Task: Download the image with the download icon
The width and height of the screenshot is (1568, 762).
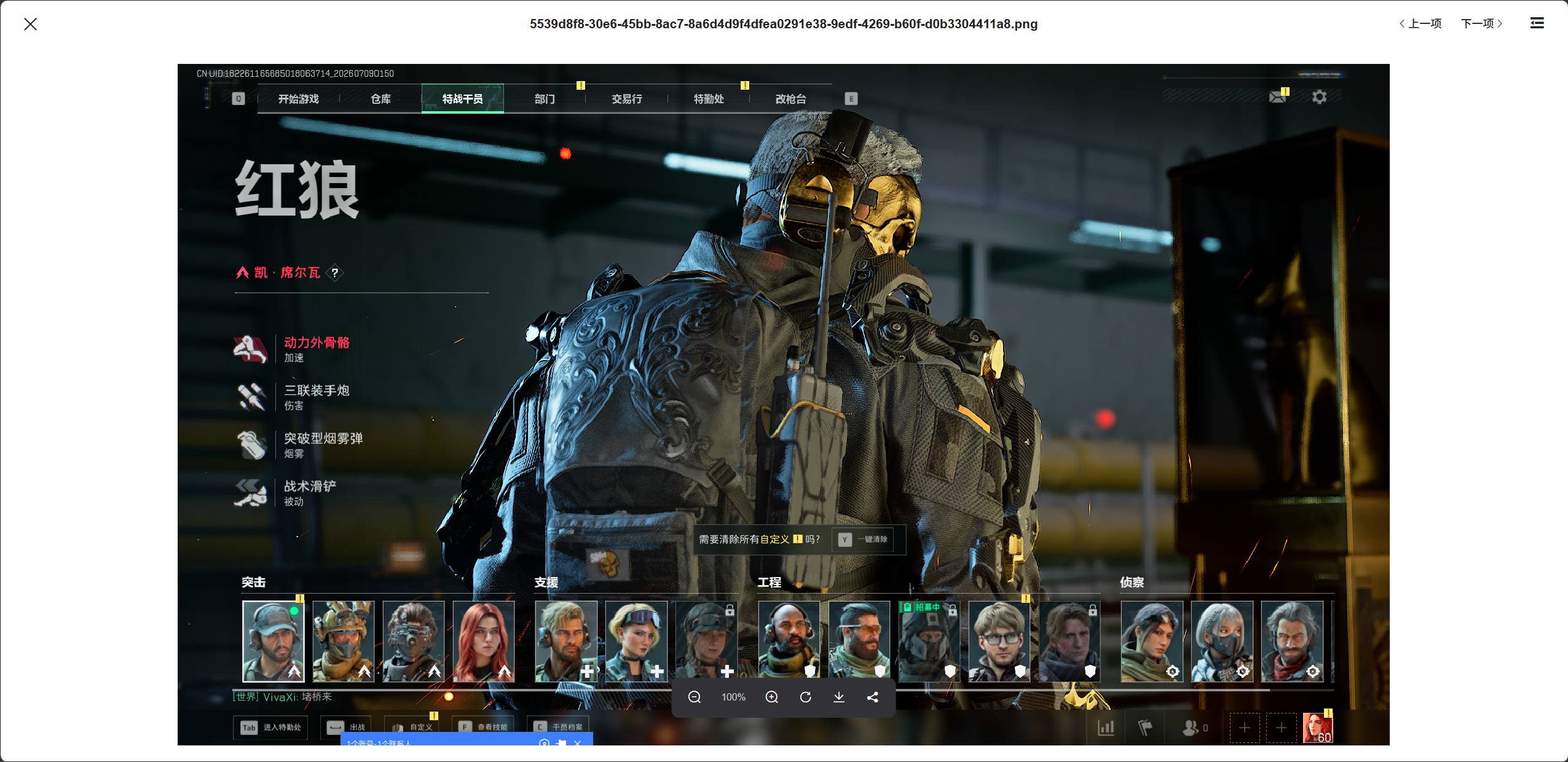Action: 839,697
